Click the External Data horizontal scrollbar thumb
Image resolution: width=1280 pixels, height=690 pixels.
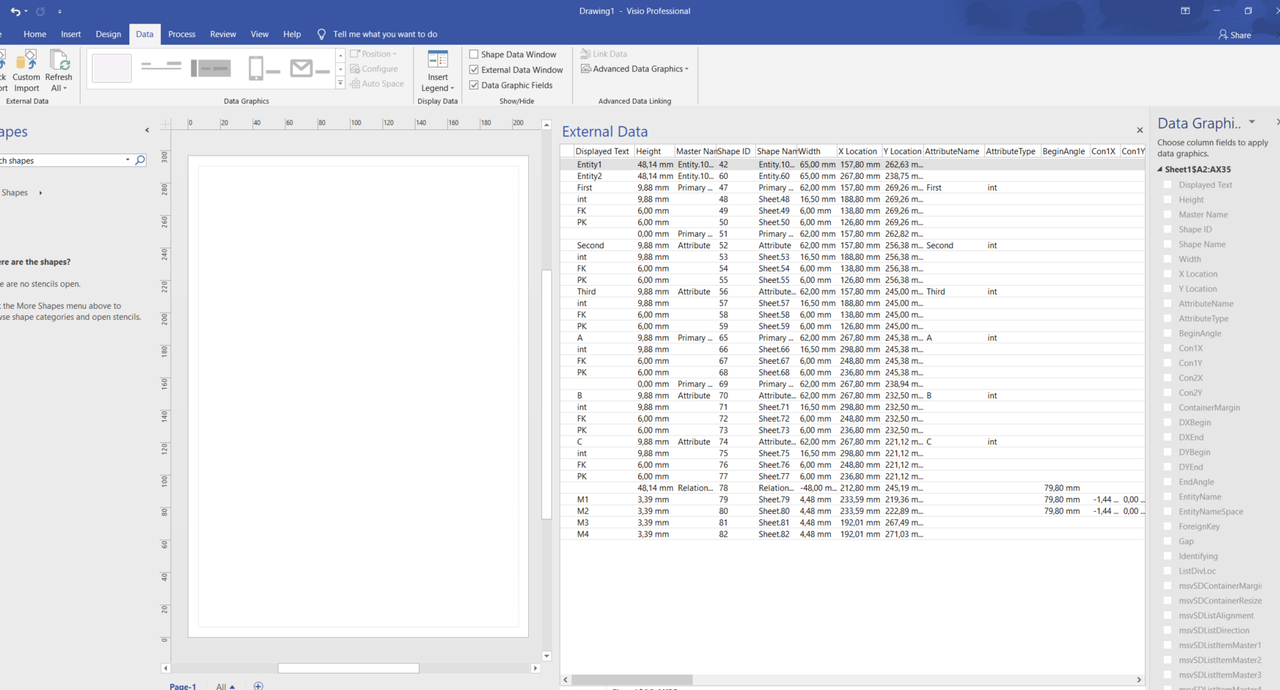(632, 679)
